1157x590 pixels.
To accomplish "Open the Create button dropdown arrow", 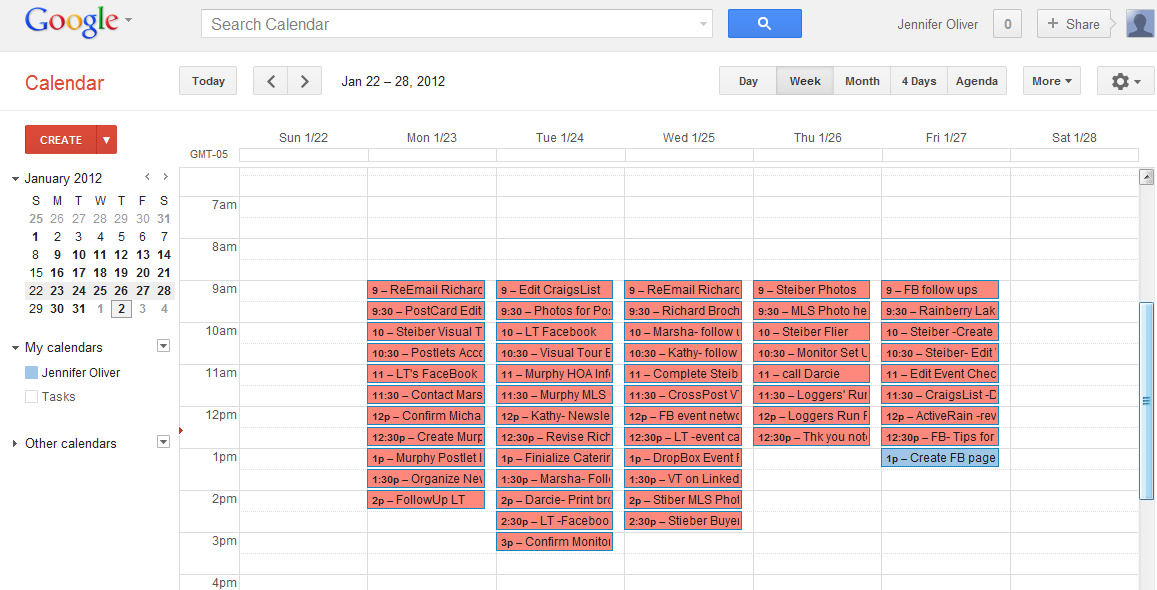I will [x=107, y=140].
